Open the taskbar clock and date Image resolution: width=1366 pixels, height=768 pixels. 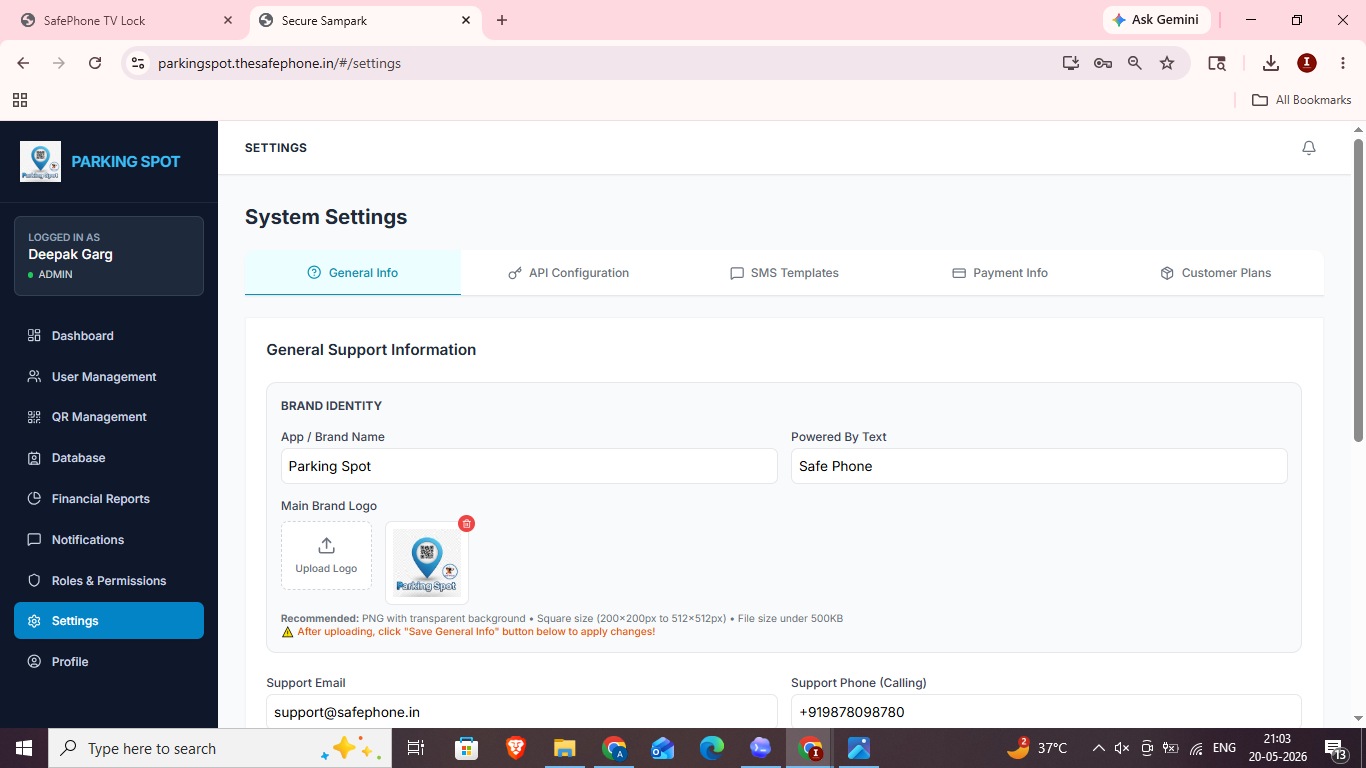[1280, 748]
